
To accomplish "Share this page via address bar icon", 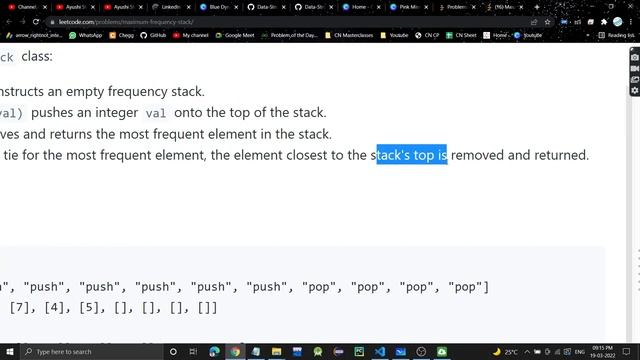I will (534, 22).
